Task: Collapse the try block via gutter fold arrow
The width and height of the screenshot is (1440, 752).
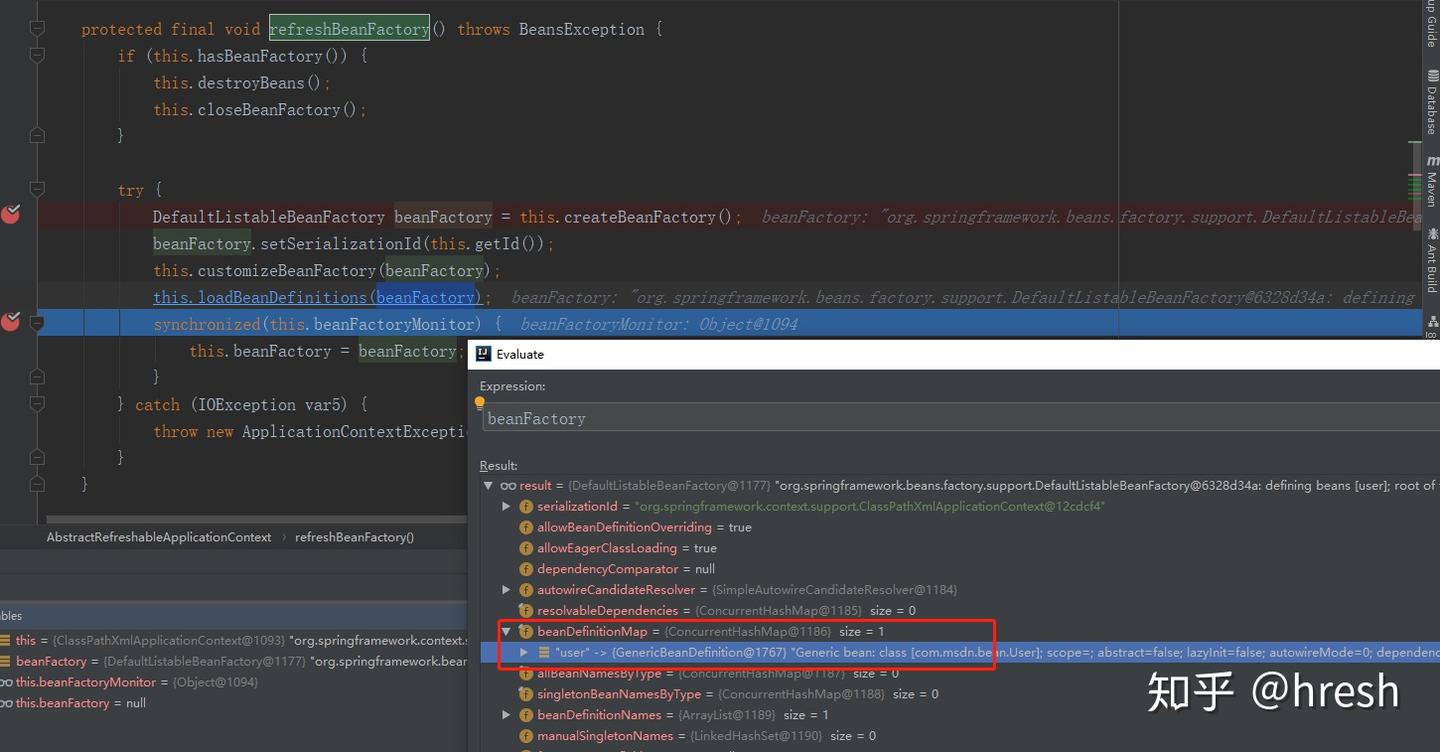Action: click(x=36, y=187)
